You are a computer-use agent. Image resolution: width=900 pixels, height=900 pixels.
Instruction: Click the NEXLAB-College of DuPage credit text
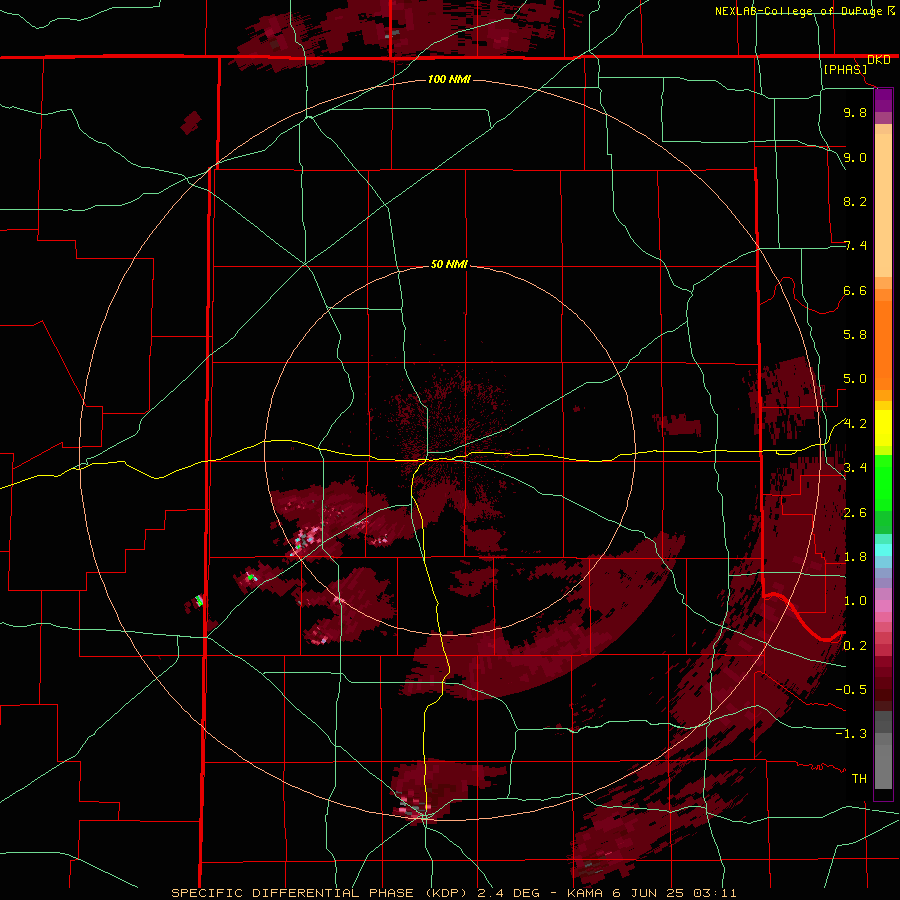(799, 11)
